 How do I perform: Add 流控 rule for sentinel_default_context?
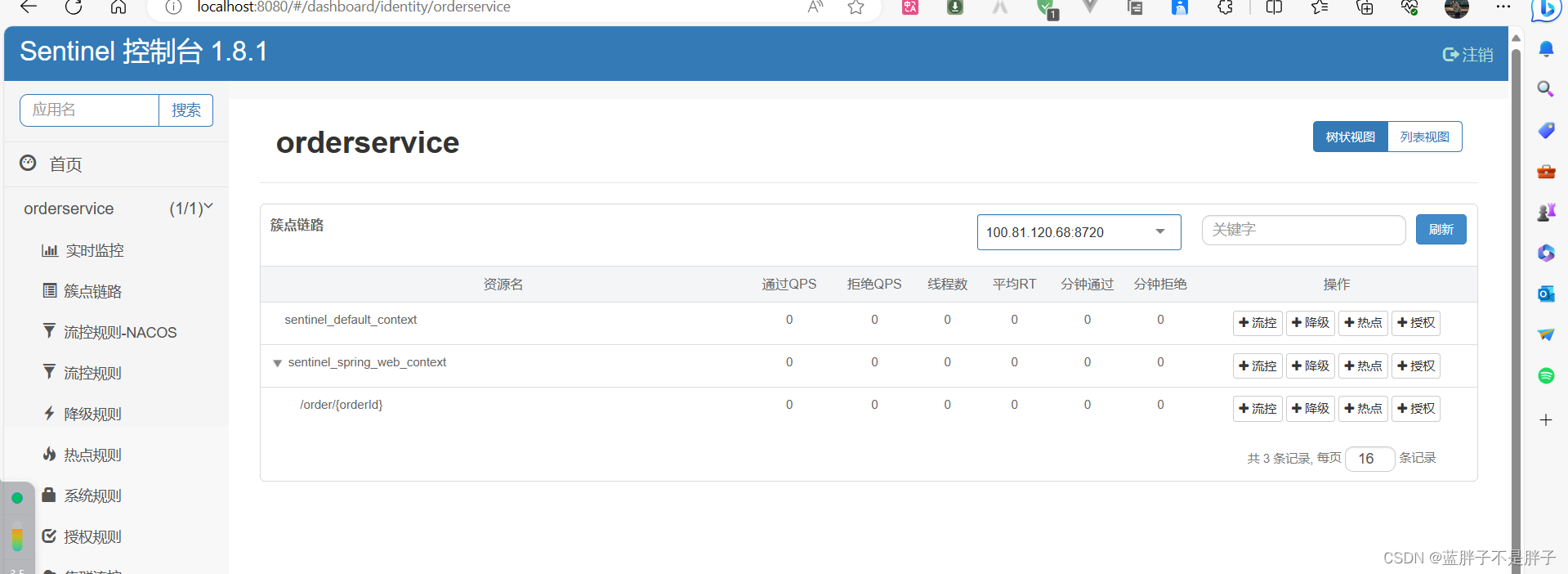1258,323
